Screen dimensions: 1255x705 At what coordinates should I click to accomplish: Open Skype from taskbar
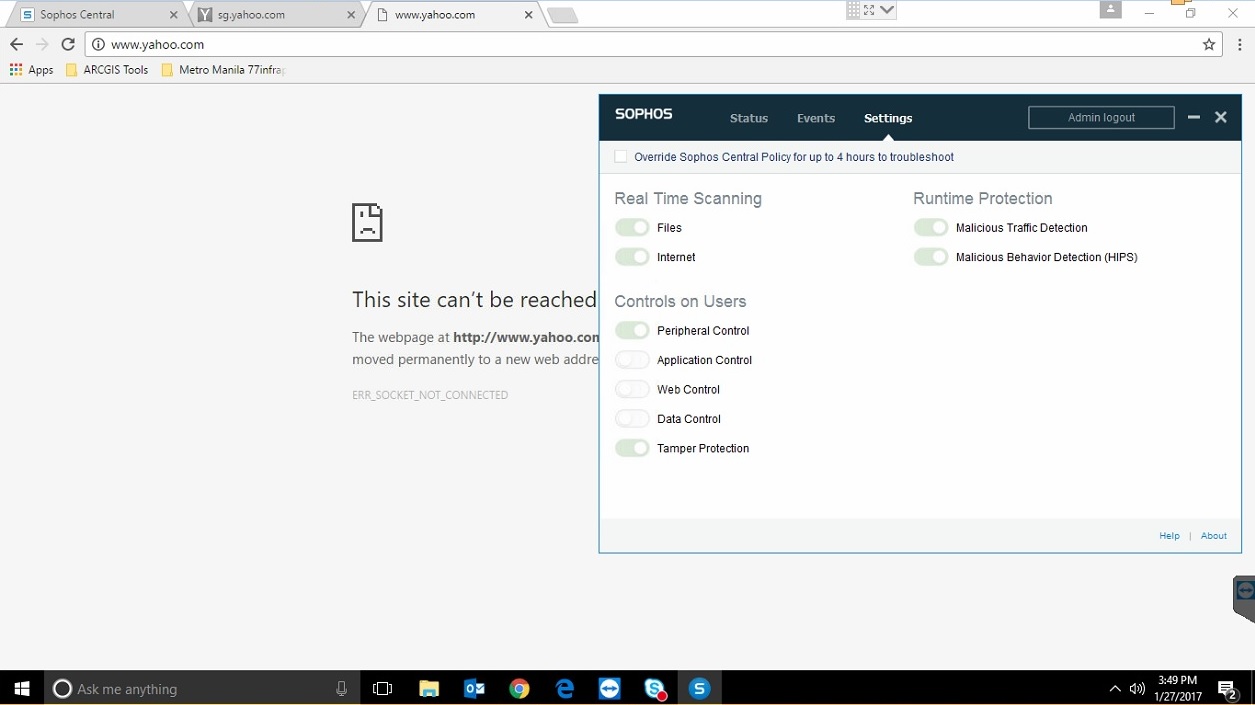655,688
